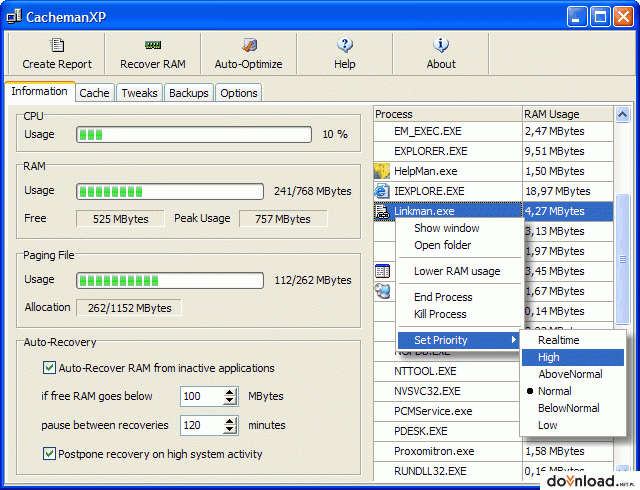Decrease pause between recoveries value
640x490 pixels.
230,430
